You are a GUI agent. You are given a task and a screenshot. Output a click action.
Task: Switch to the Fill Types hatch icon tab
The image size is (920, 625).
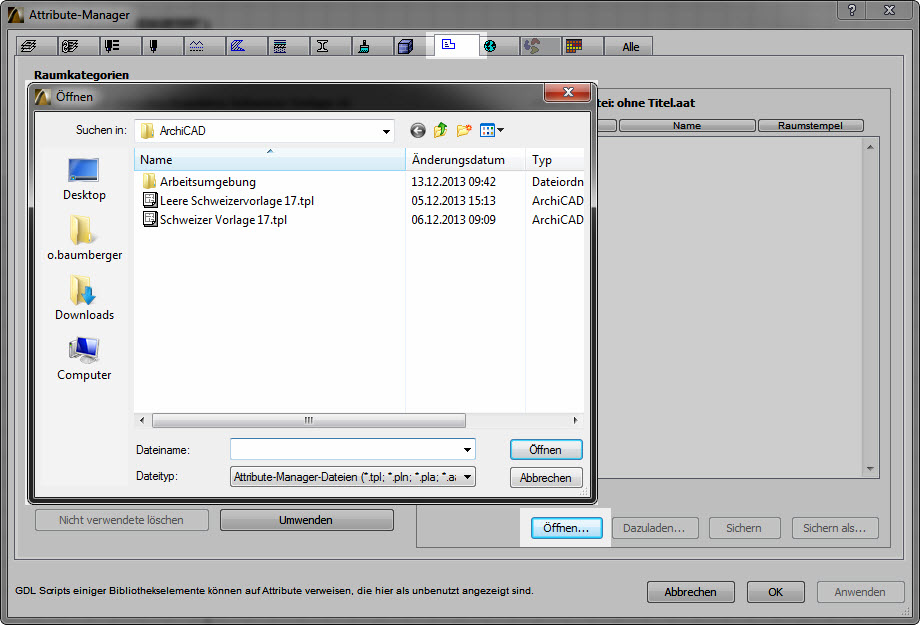(x=238, y=46)
